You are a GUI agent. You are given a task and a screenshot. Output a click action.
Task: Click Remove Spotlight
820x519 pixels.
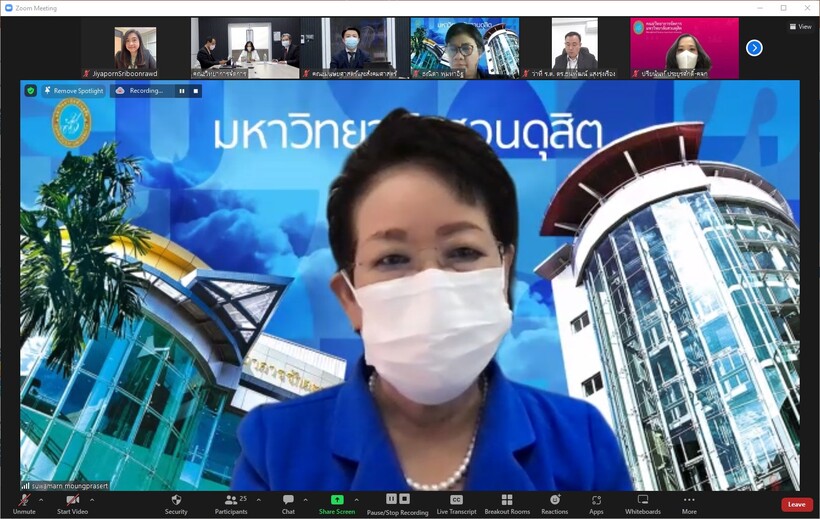pos(72,90)
